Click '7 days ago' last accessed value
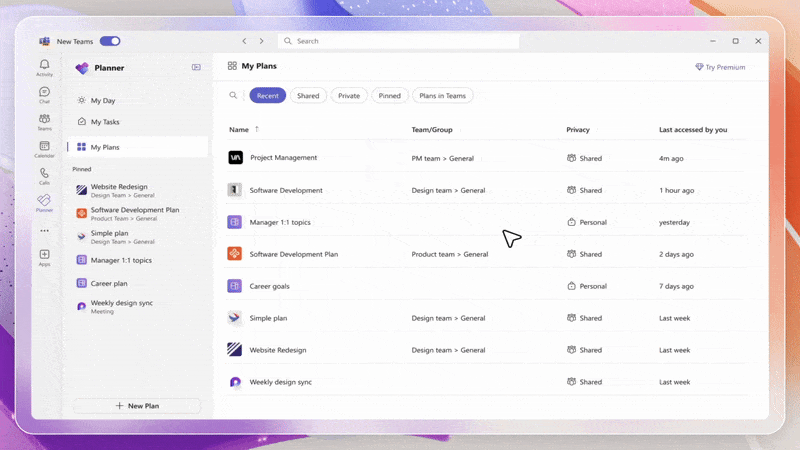This screenshot has width=800, height=450. tap(676, 286)
